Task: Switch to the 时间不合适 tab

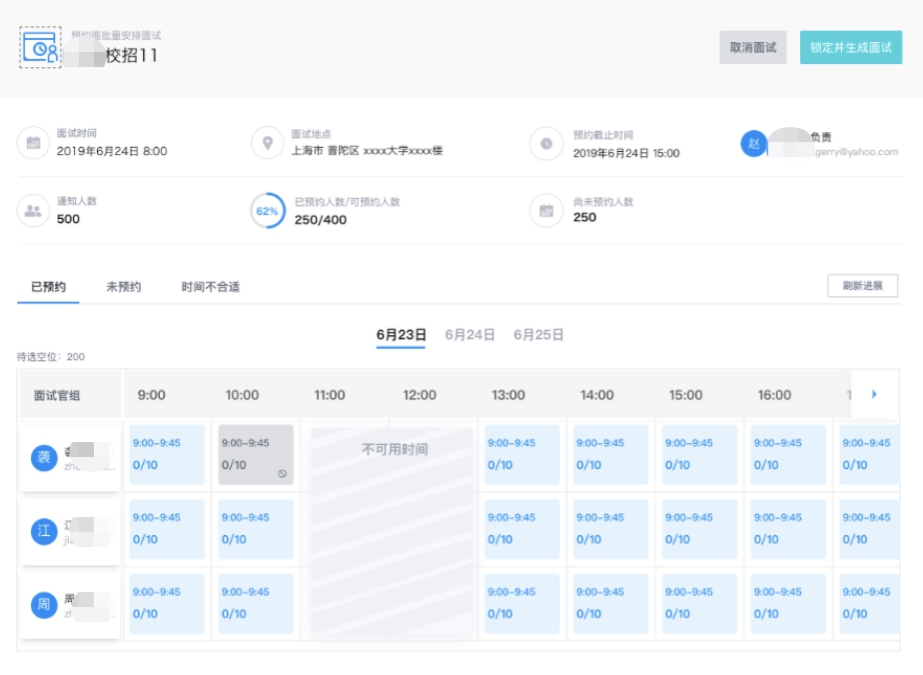Action: 210,287
